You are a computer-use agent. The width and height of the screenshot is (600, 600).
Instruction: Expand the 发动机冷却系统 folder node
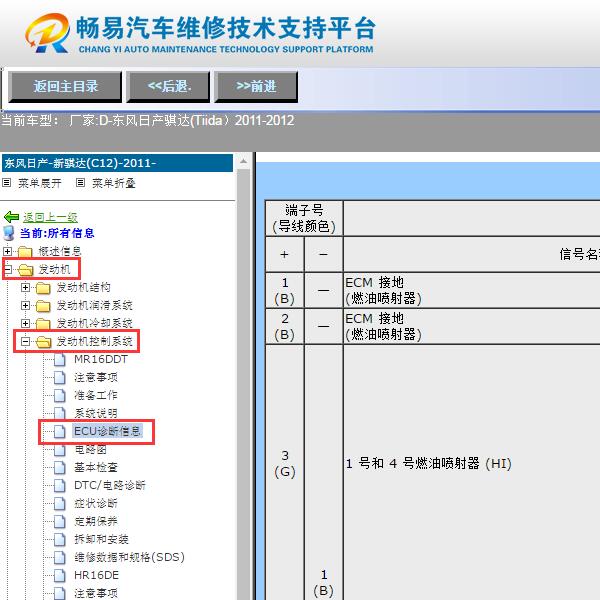[25, 323]
